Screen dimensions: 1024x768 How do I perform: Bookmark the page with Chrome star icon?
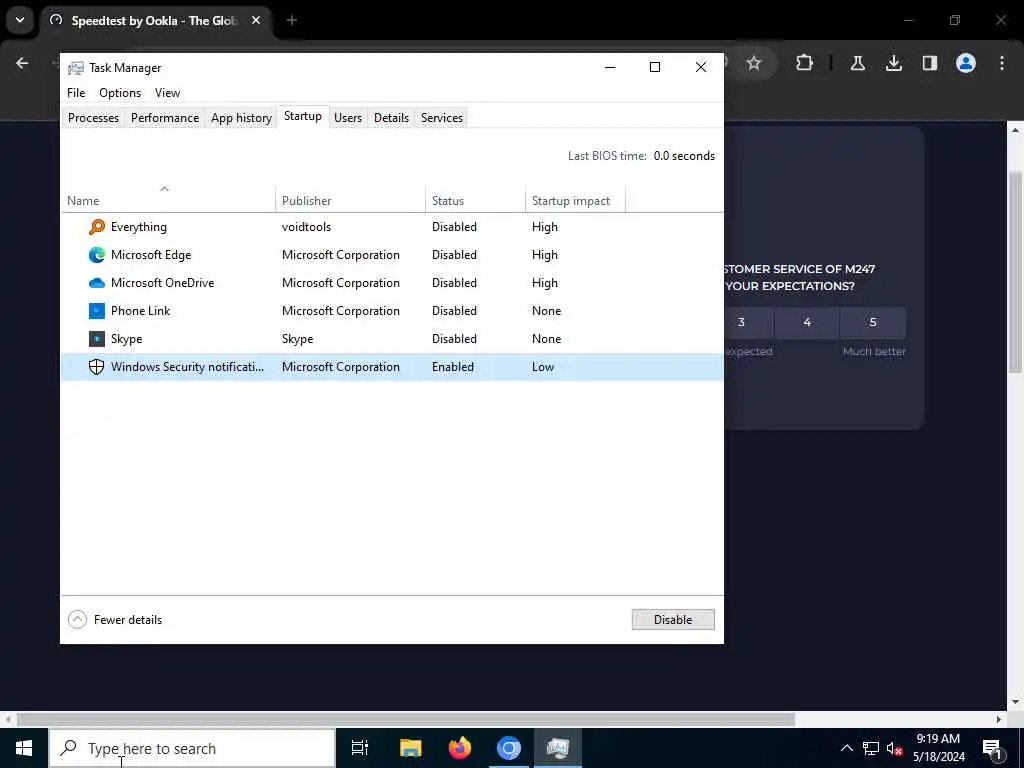point(754,63)
